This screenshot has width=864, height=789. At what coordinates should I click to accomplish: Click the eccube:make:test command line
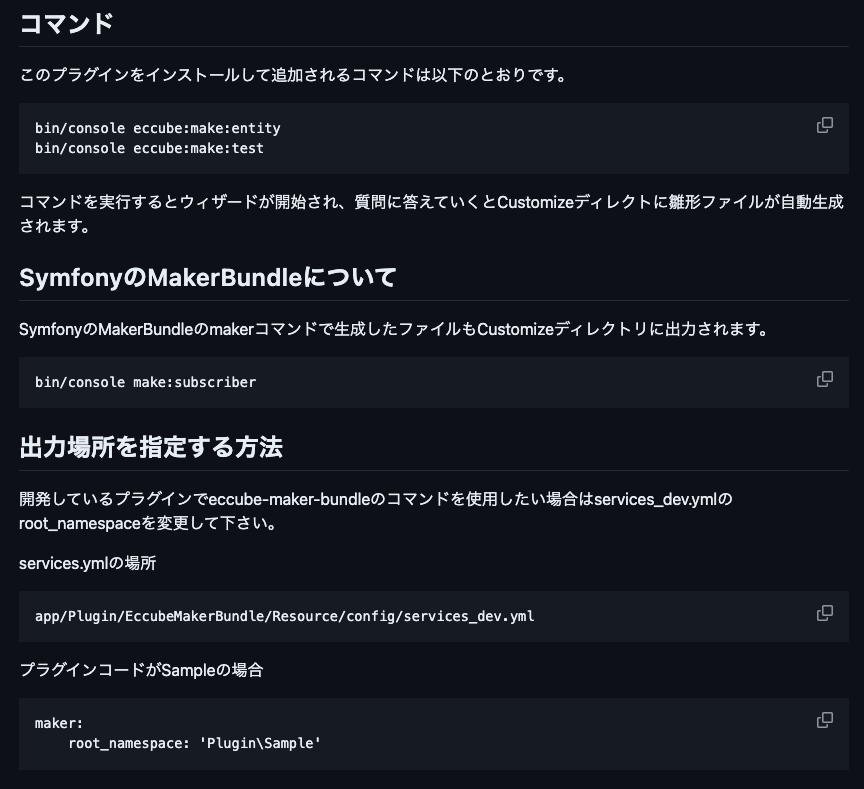point(149,148)
